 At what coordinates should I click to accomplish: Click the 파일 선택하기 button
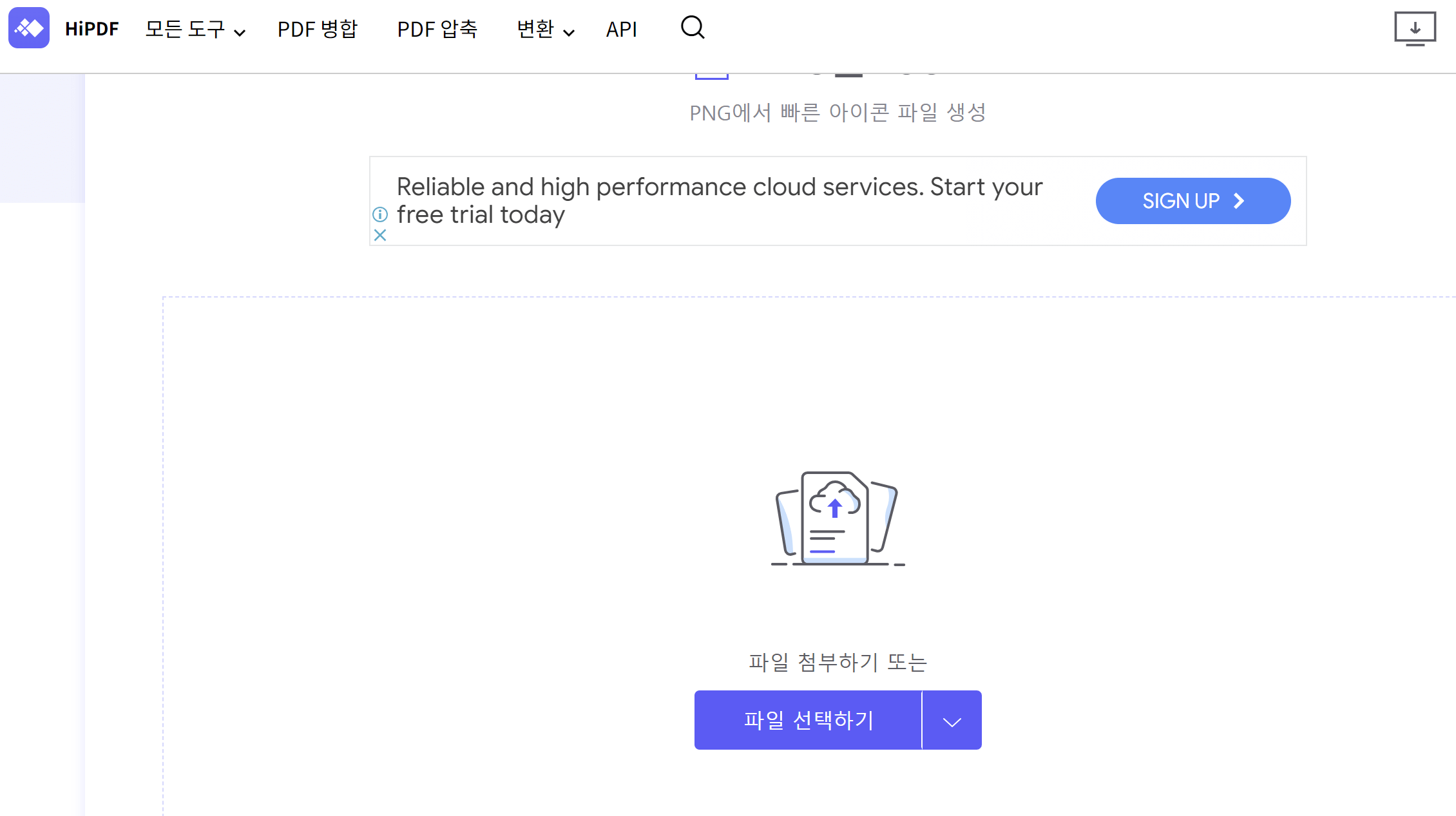tap(808, 720)
